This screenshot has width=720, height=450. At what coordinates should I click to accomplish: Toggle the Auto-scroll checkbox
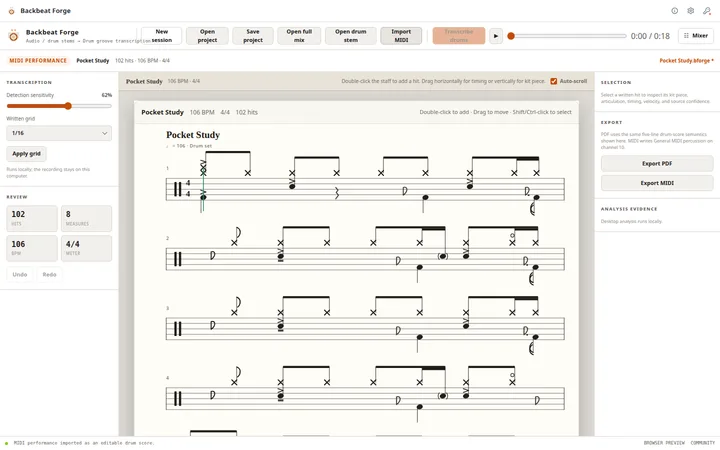(x=554, y=81)
